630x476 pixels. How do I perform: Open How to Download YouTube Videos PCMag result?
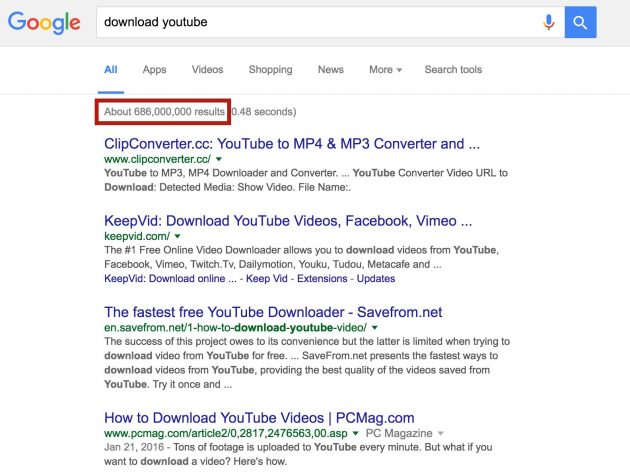(259, 418)
